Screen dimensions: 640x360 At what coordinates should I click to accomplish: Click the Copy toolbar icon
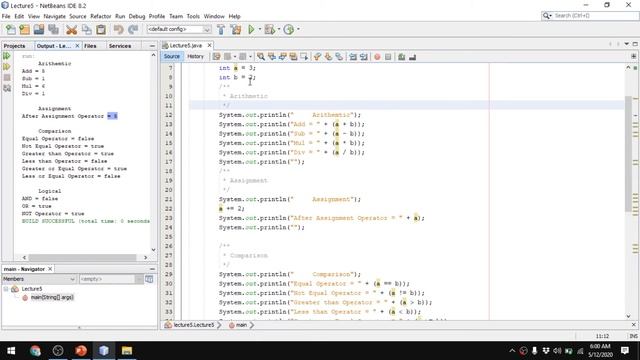coord(87,29)
